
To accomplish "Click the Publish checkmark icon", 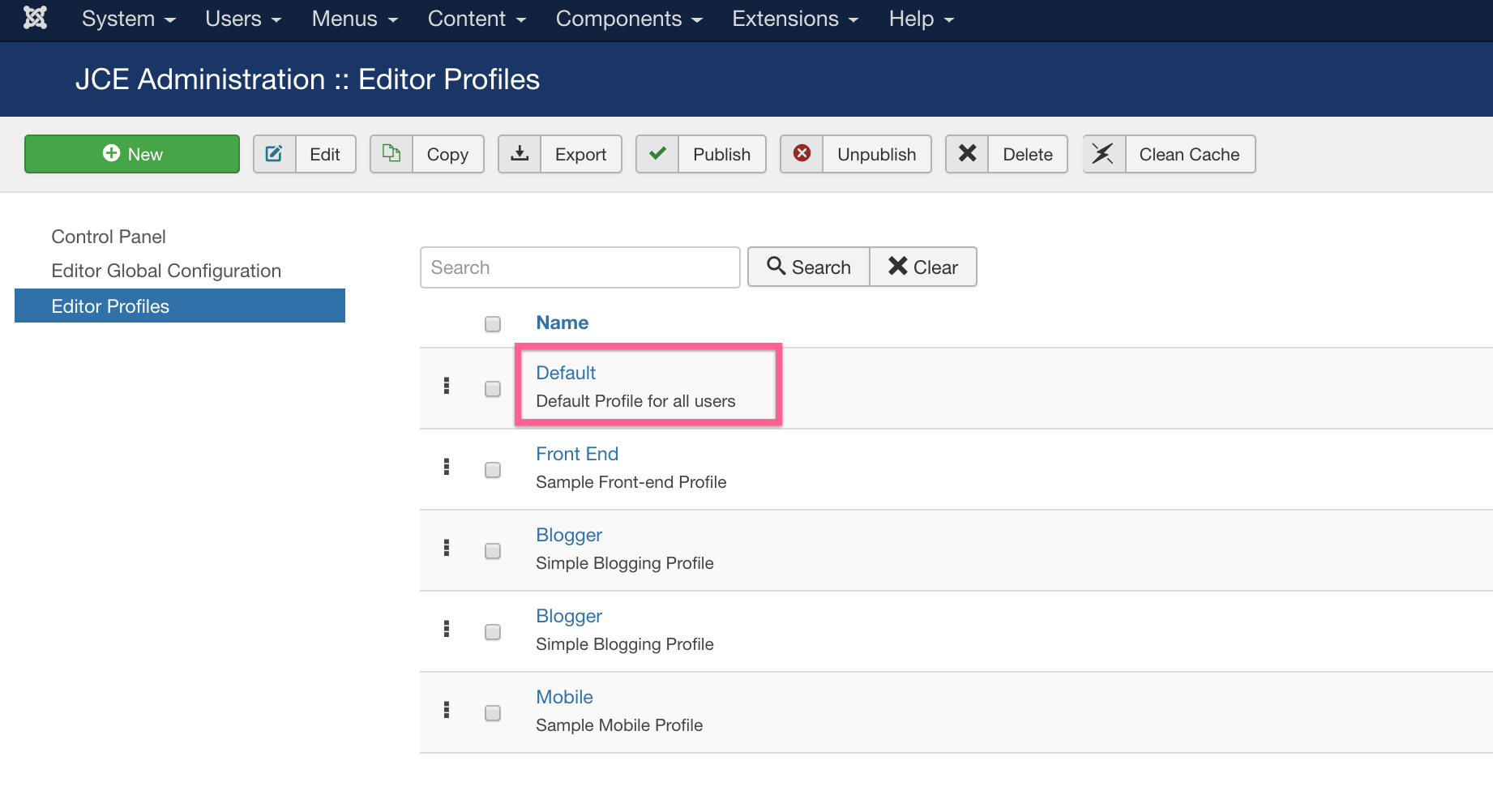I will coord(657,153).
